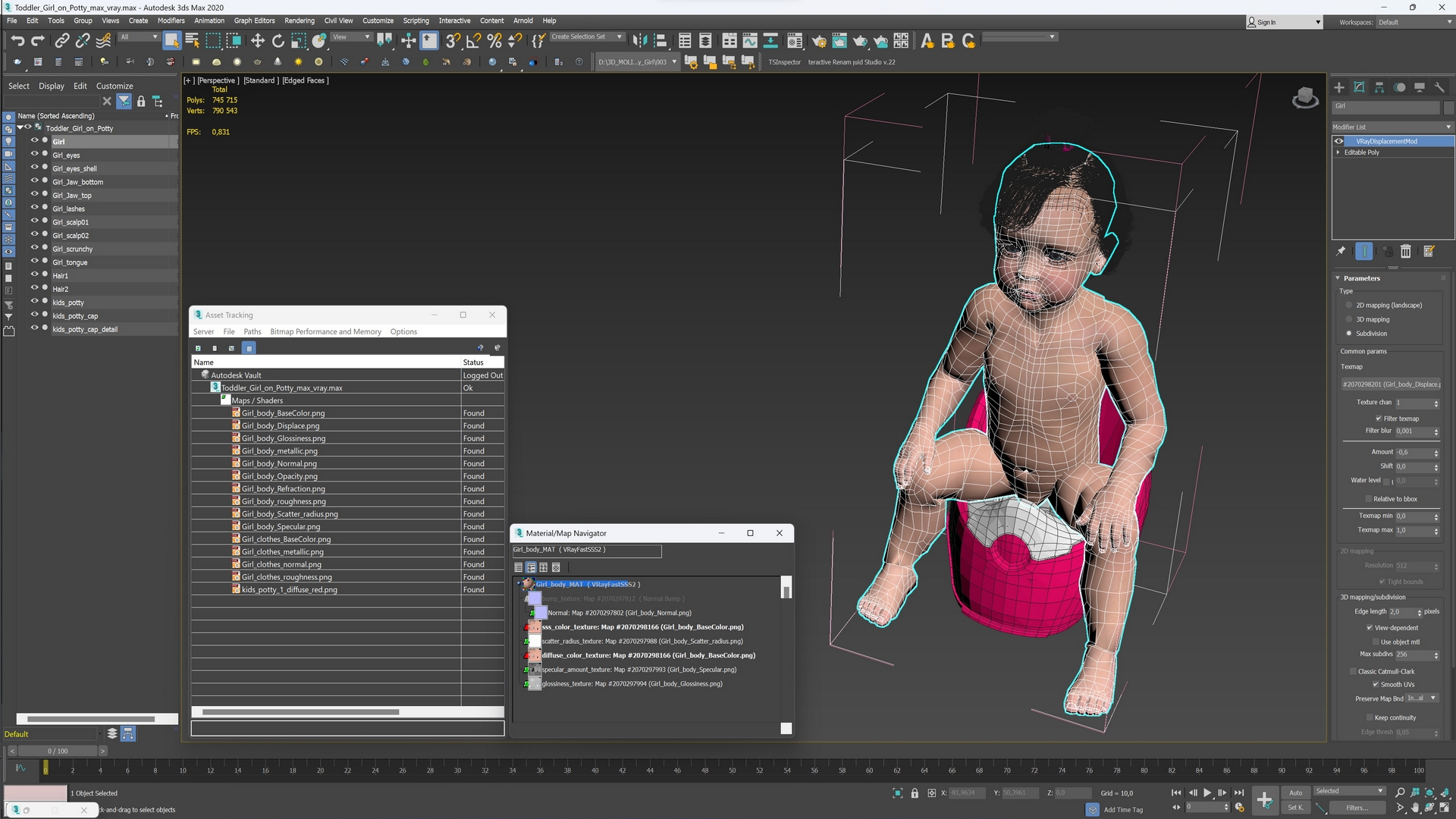Click the Play Animation button
This screenshot has width=1456, height=819.
point(1207,792)
